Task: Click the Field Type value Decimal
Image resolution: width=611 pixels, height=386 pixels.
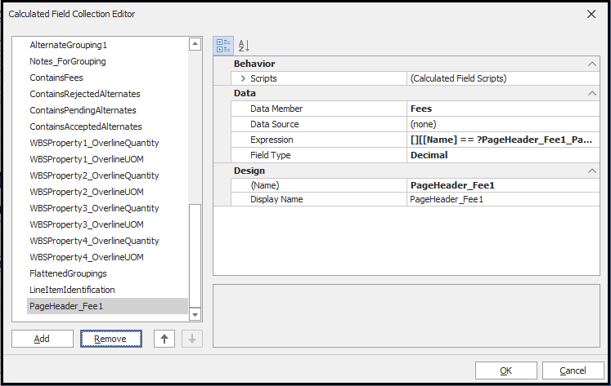Action: click(x=503, y=155)
